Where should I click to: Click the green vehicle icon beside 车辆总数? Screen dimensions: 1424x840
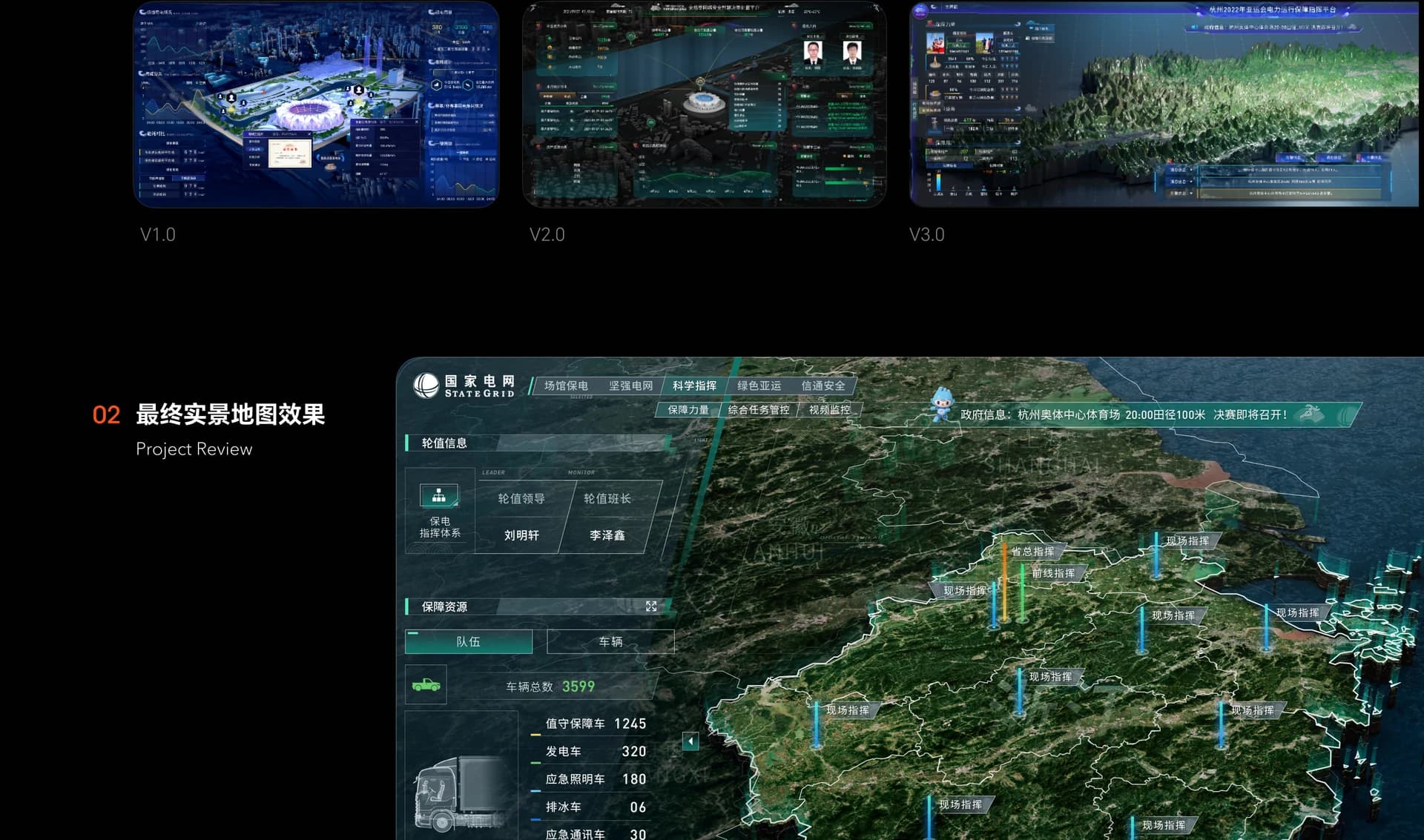(426, 684)
